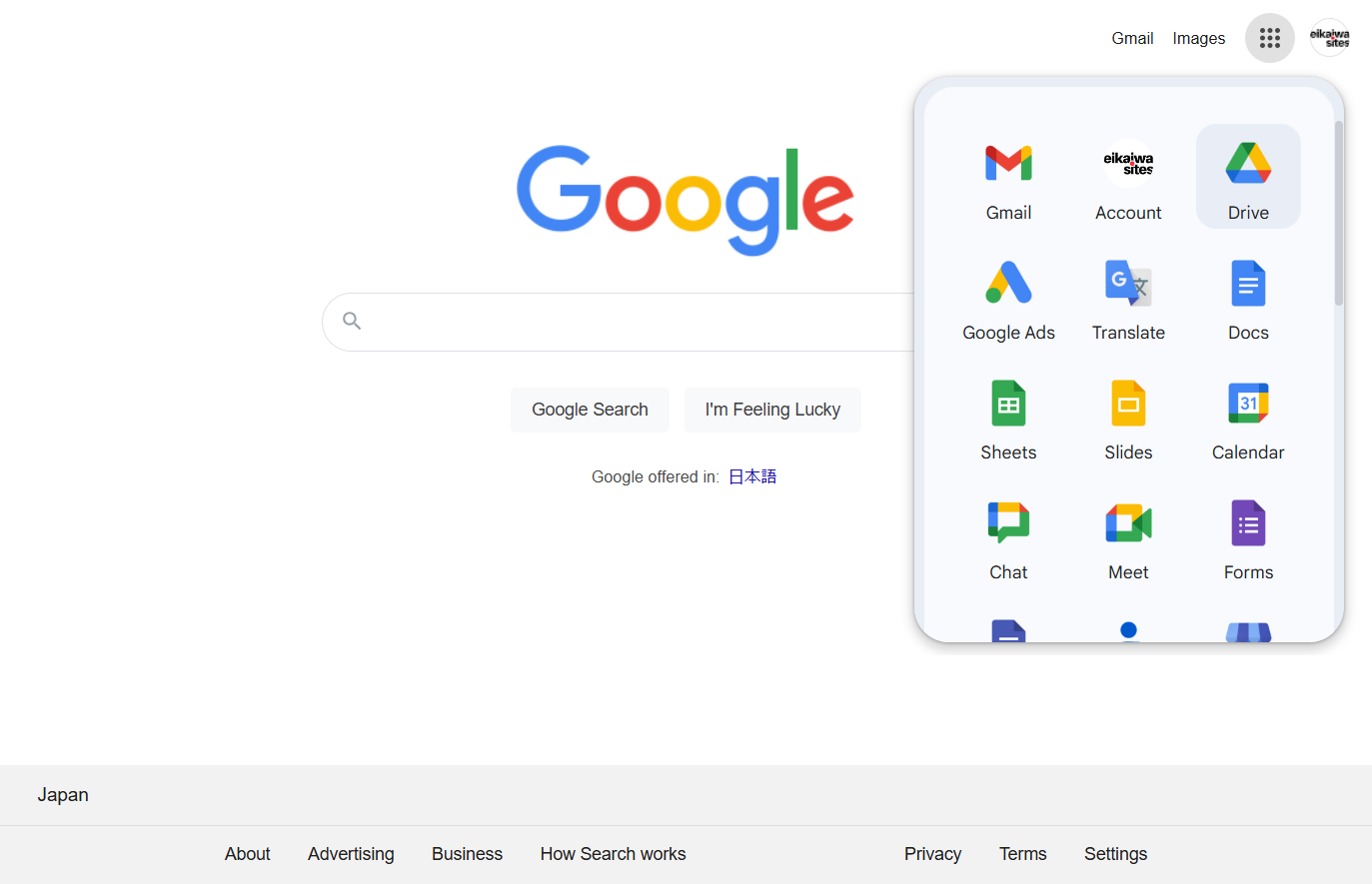This screenshot has width=1372, height=884.
Task: Close the Google apps grid launcher
Action: point(1270,38)
